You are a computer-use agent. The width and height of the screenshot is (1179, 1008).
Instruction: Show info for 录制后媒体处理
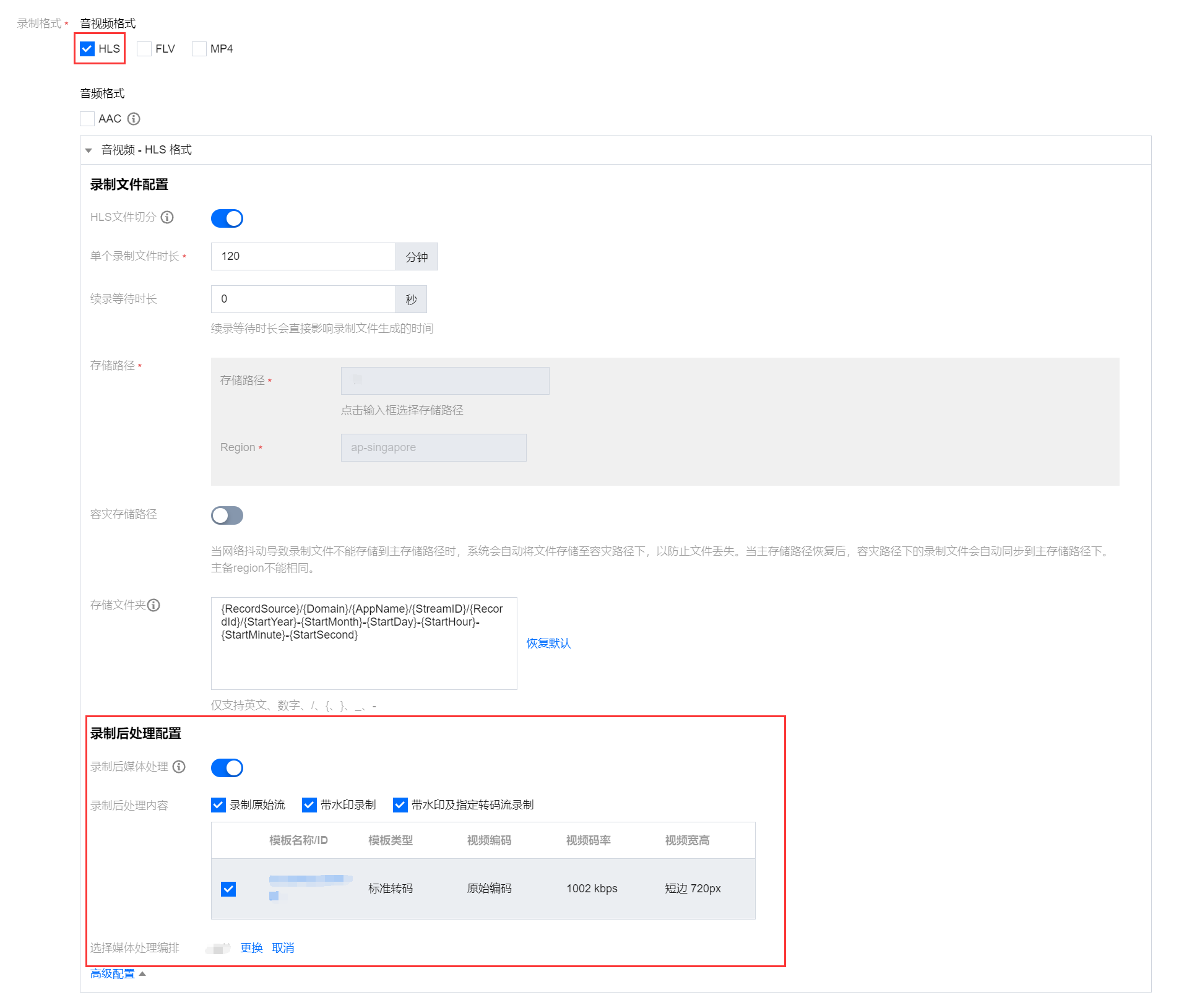(179, 767)
